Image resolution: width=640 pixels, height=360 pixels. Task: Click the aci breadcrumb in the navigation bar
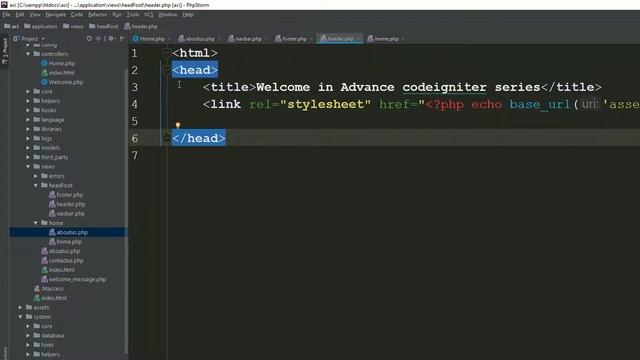coord(11,27)
